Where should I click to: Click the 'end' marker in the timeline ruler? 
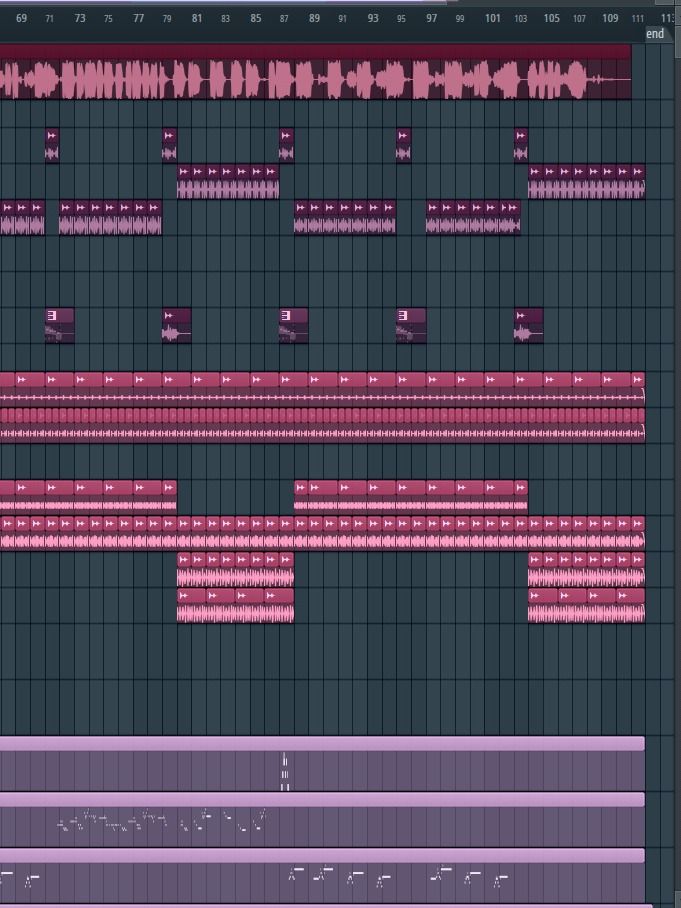point(655,34)
